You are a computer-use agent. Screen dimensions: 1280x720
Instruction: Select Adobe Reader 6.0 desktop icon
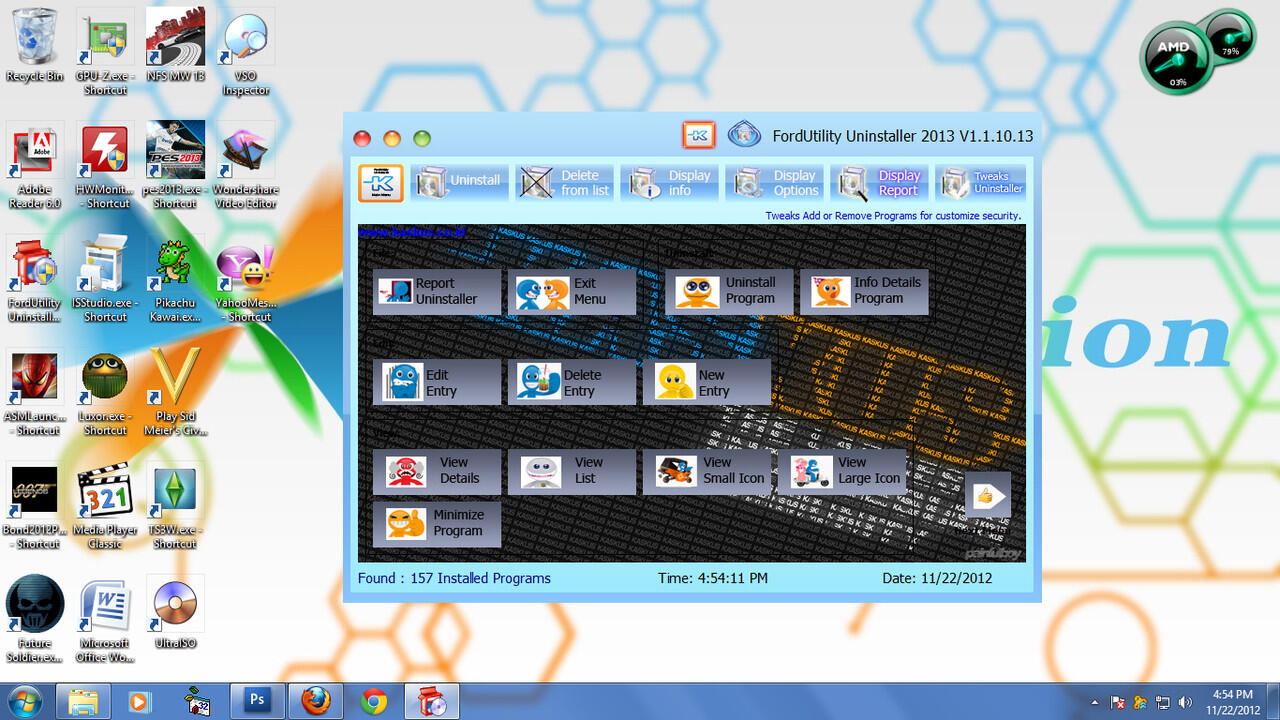point(35,165)
